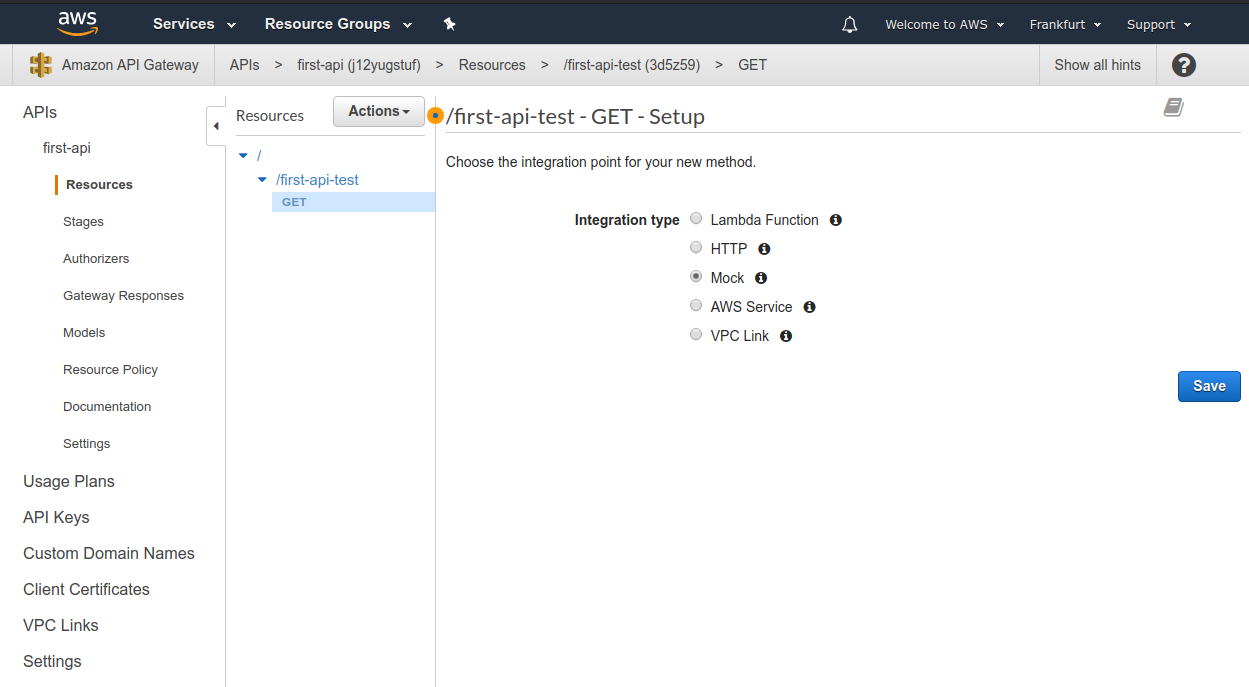Collapse the sidebar with the arrow handle
Viewport: 1249px width, 687px height.
pyautogui.click(x=216, y=126)
